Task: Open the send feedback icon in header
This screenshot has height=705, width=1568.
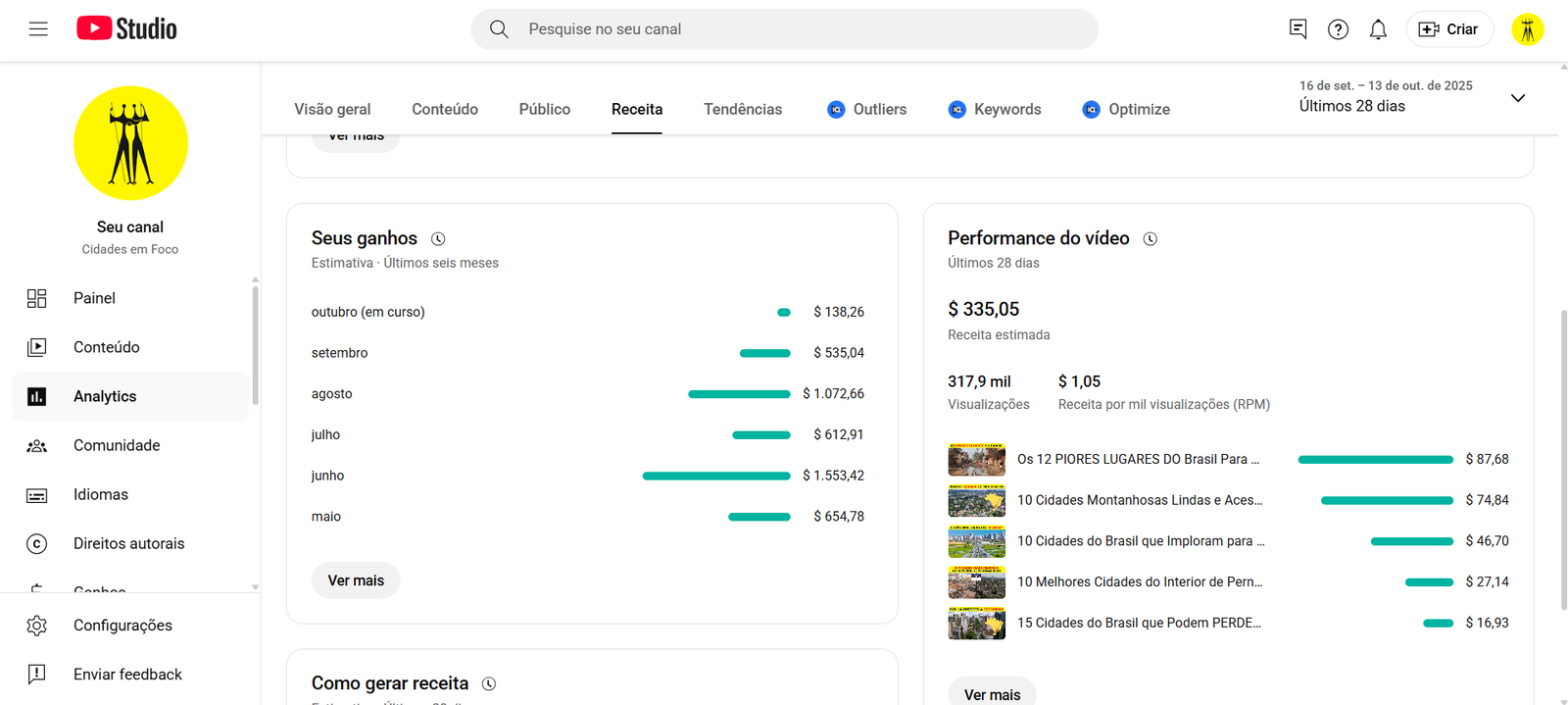Action: pos(1298,29)
